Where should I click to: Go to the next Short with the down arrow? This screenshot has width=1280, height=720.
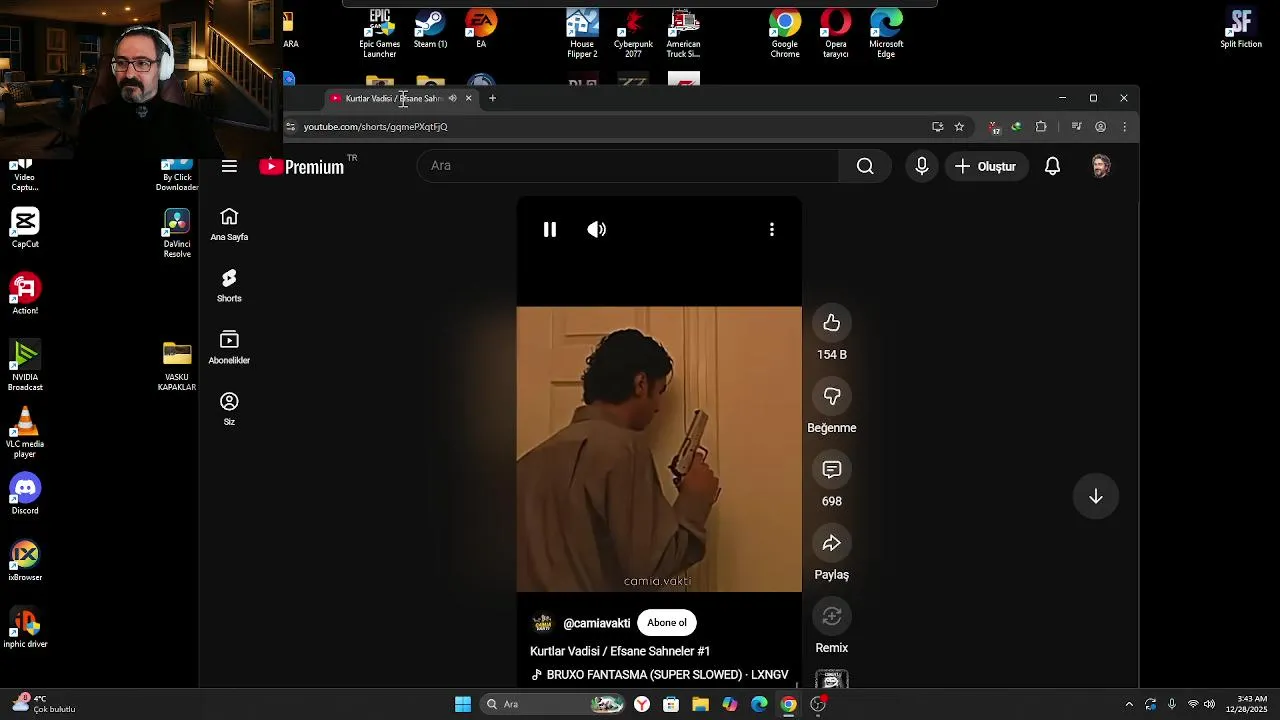pos(1096,497)
